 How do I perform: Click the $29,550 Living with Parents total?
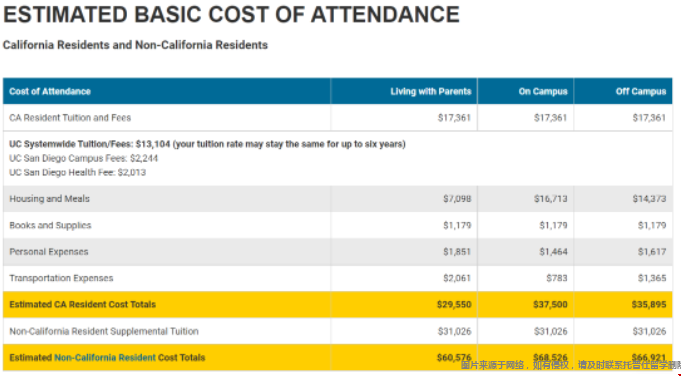[x=454, y=305]
